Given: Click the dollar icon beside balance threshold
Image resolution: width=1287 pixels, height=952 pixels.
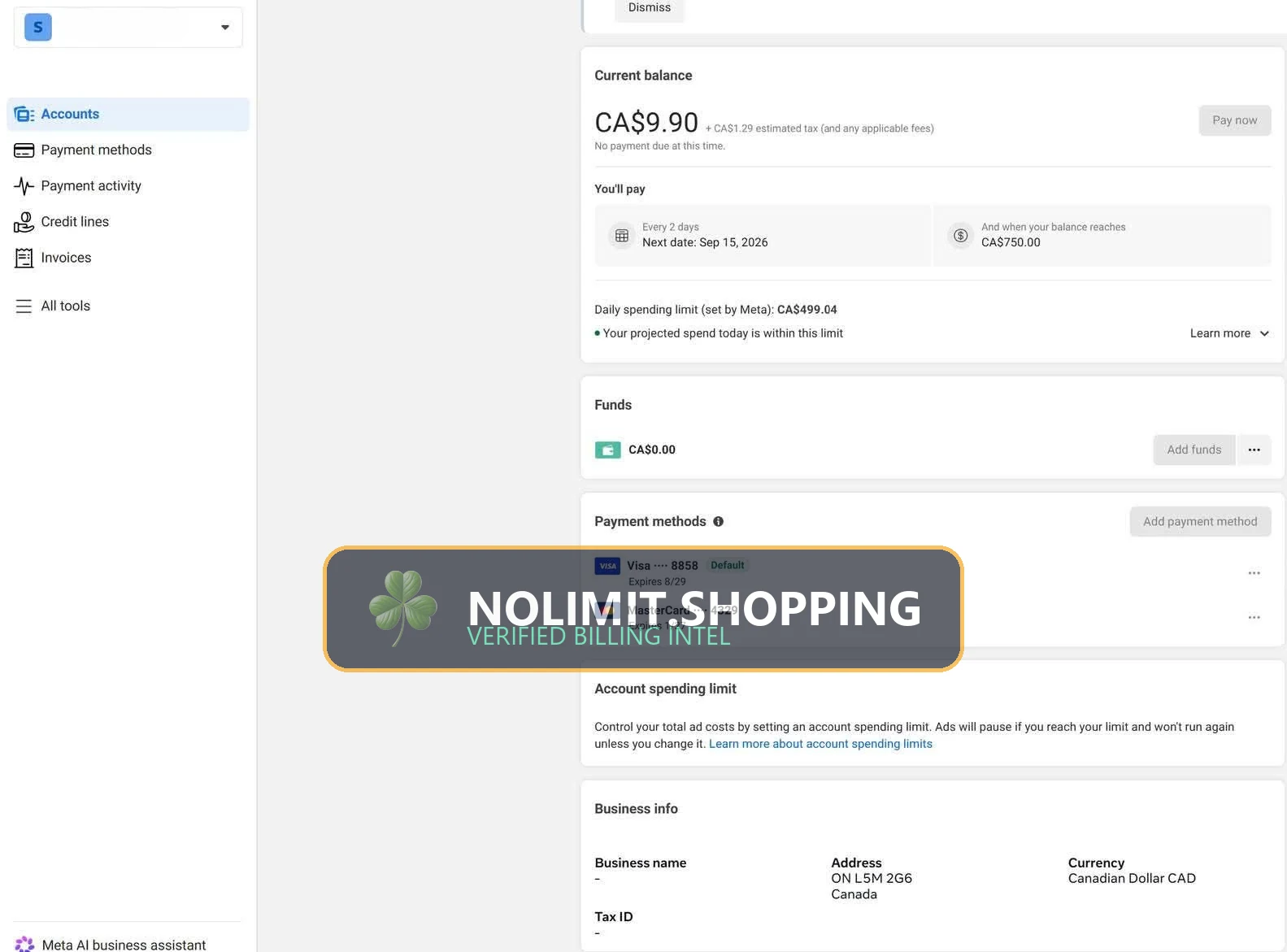Looking at the screenshot, I should [961, 236].
